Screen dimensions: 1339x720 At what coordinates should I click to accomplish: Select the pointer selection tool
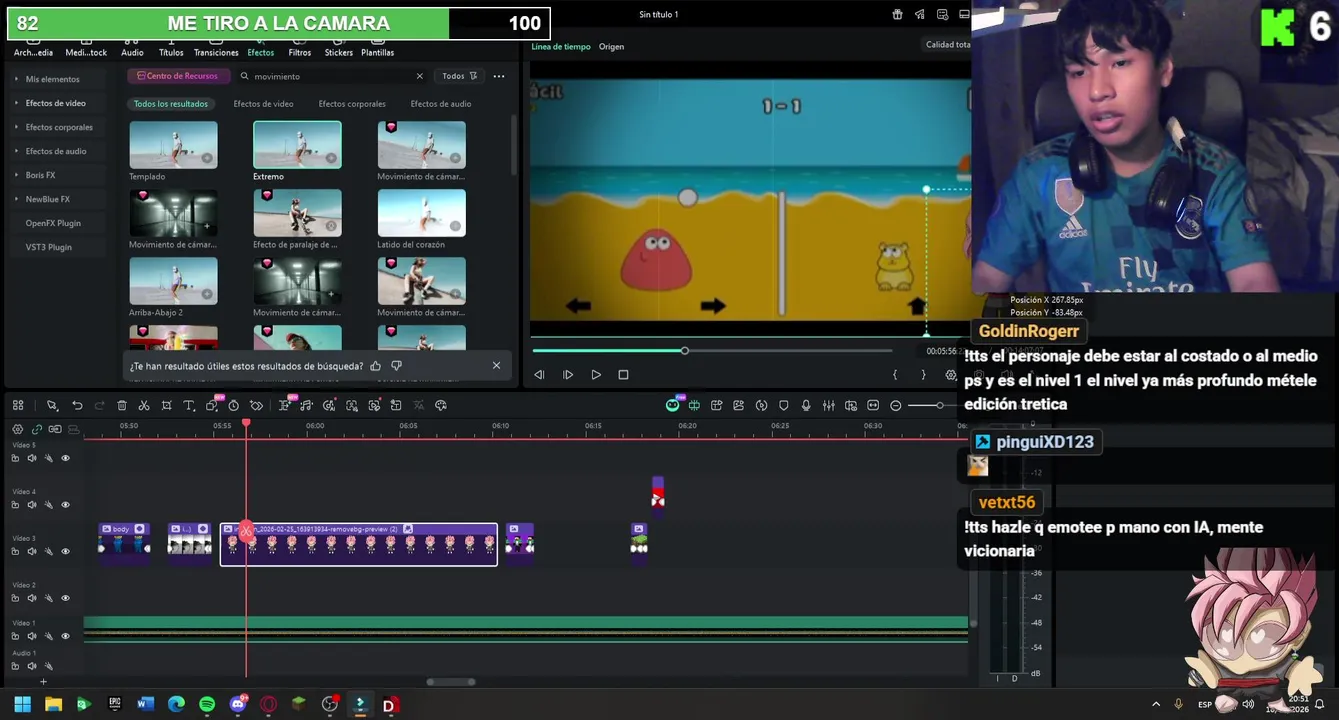click(x=52, y=405)
